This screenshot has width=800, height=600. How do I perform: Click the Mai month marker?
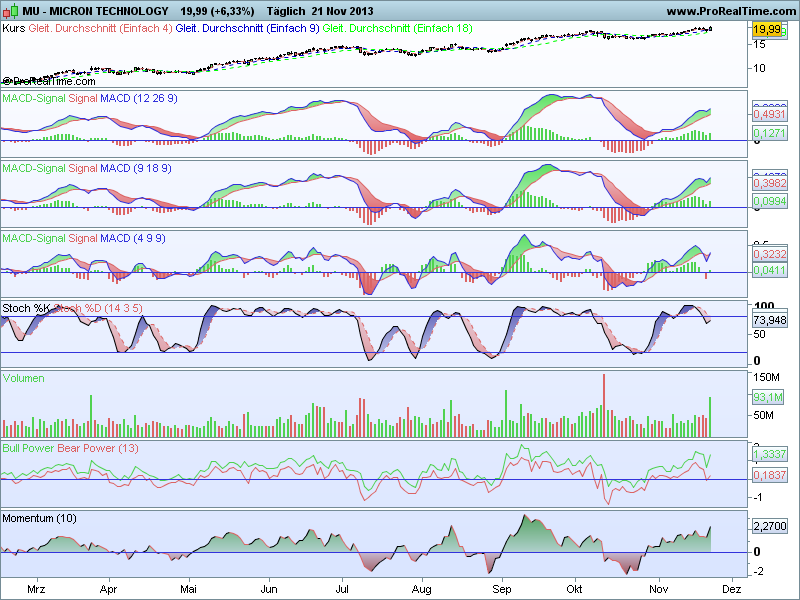(188, 589)
